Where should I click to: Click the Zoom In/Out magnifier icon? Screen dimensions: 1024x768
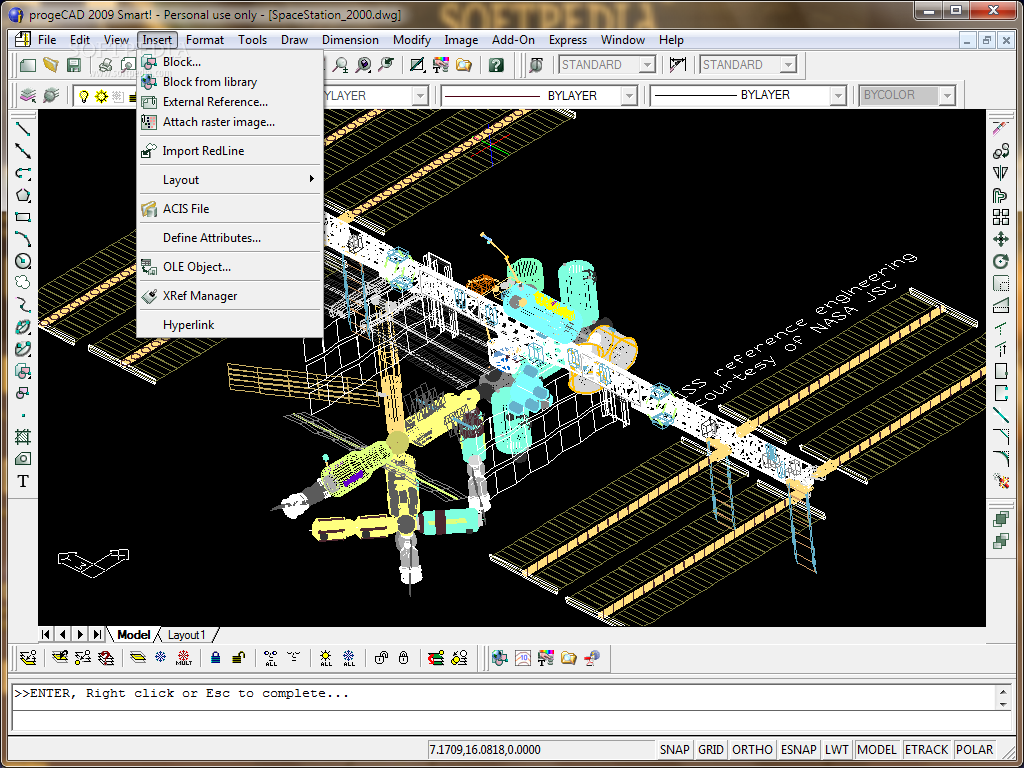tap(341, 65)
